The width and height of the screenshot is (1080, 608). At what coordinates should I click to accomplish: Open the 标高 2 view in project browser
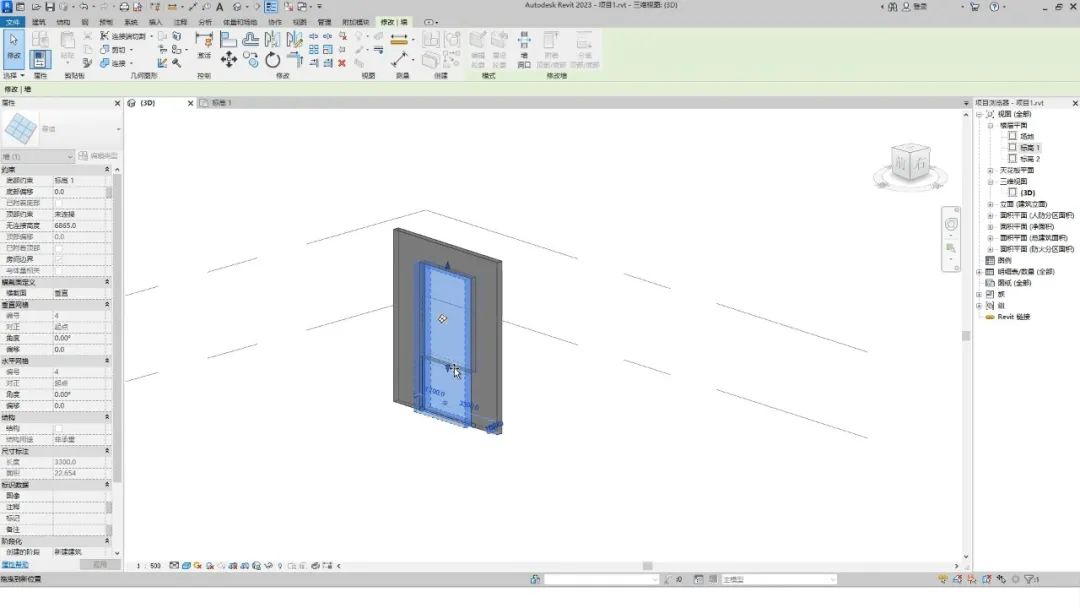click(1030, 159)
